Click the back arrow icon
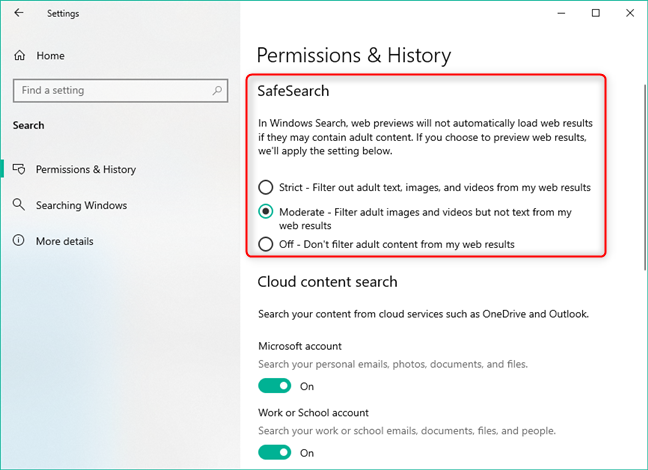Viewport: 648px width, 470px height. click(x=19, y=13)
